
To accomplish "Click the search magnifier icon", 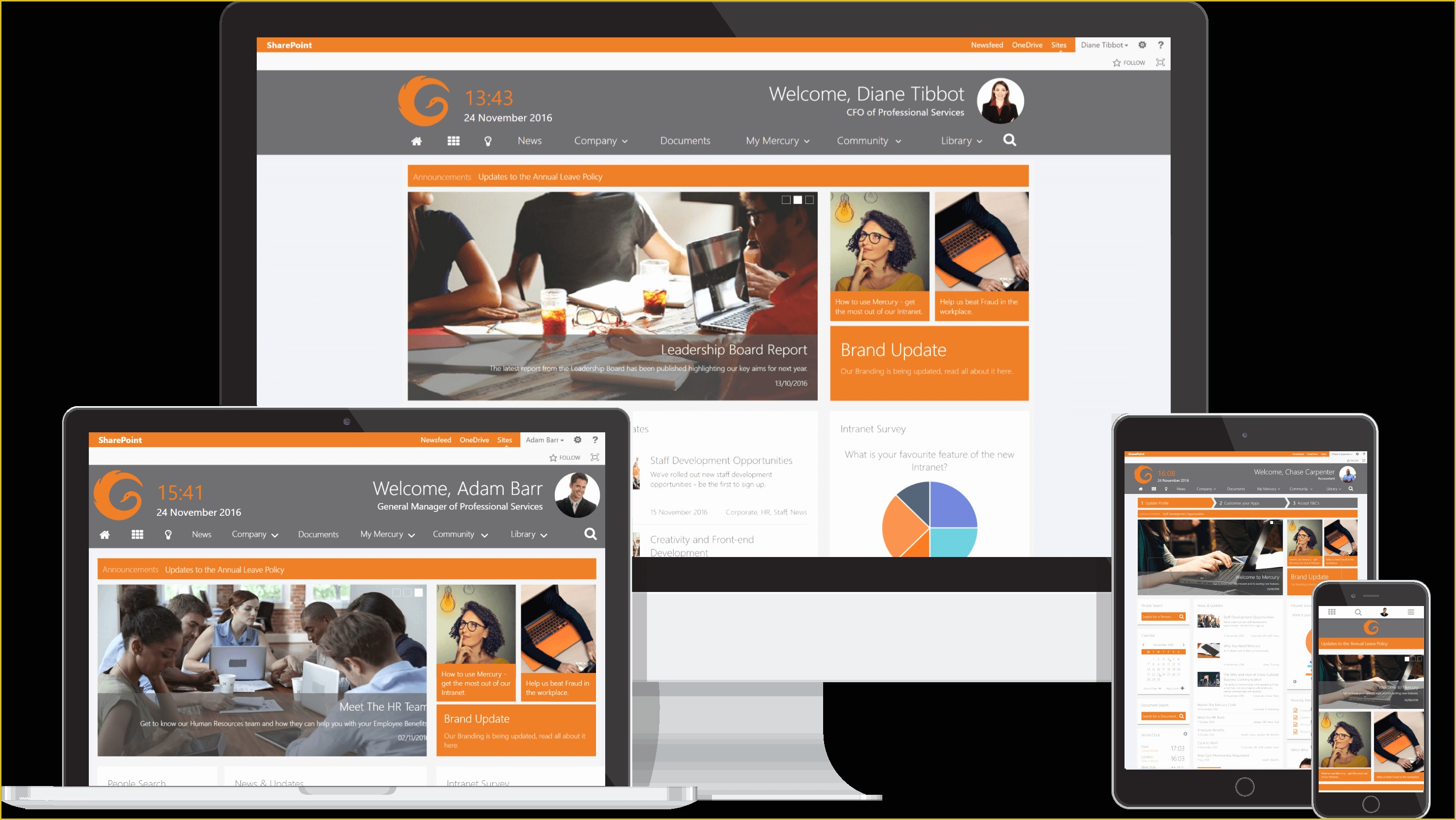I will tap(1009, 140).
